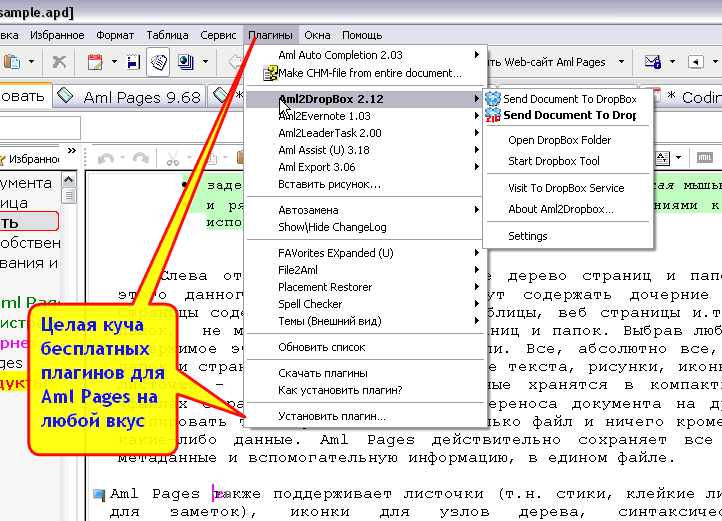Switch to the Aml Pages 9.68 tab

[129, 97]
